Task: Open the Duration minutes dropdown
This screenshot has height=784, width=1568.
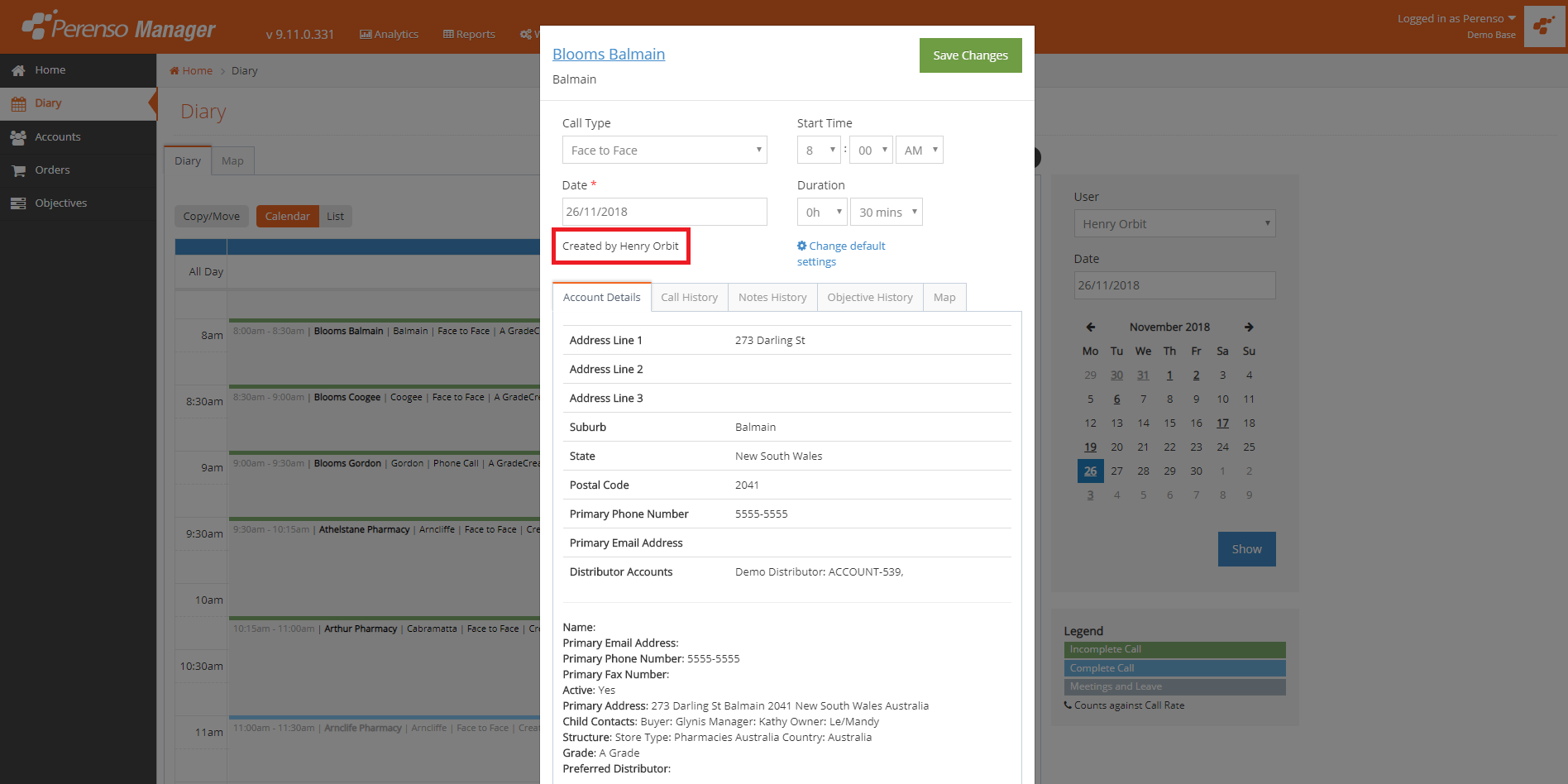Action: tap(886, 213)
